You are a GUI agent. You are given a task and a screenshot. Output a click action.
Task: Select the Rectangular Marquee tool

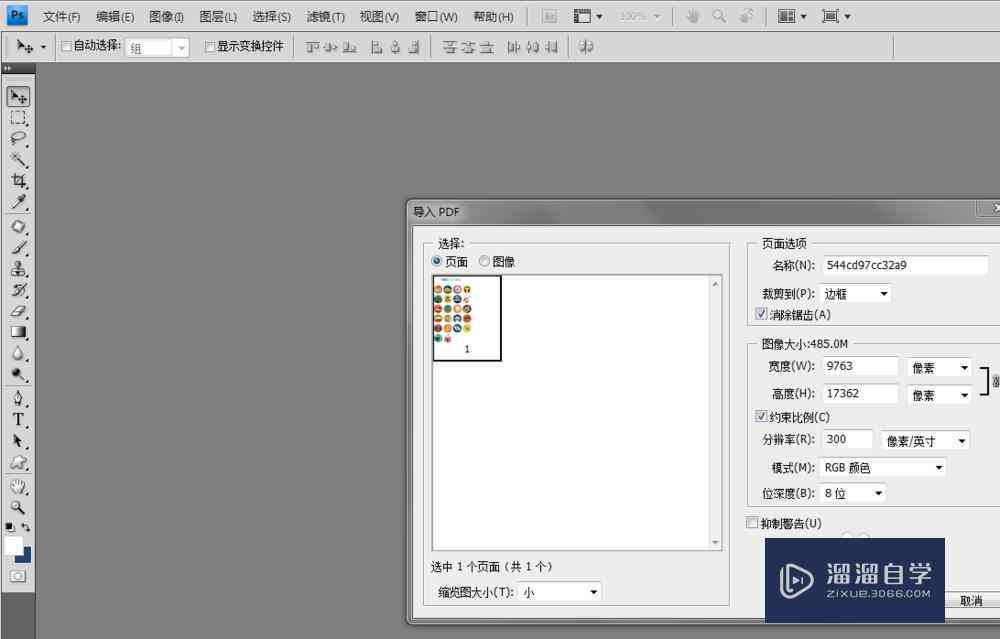(x=18, y=118)
